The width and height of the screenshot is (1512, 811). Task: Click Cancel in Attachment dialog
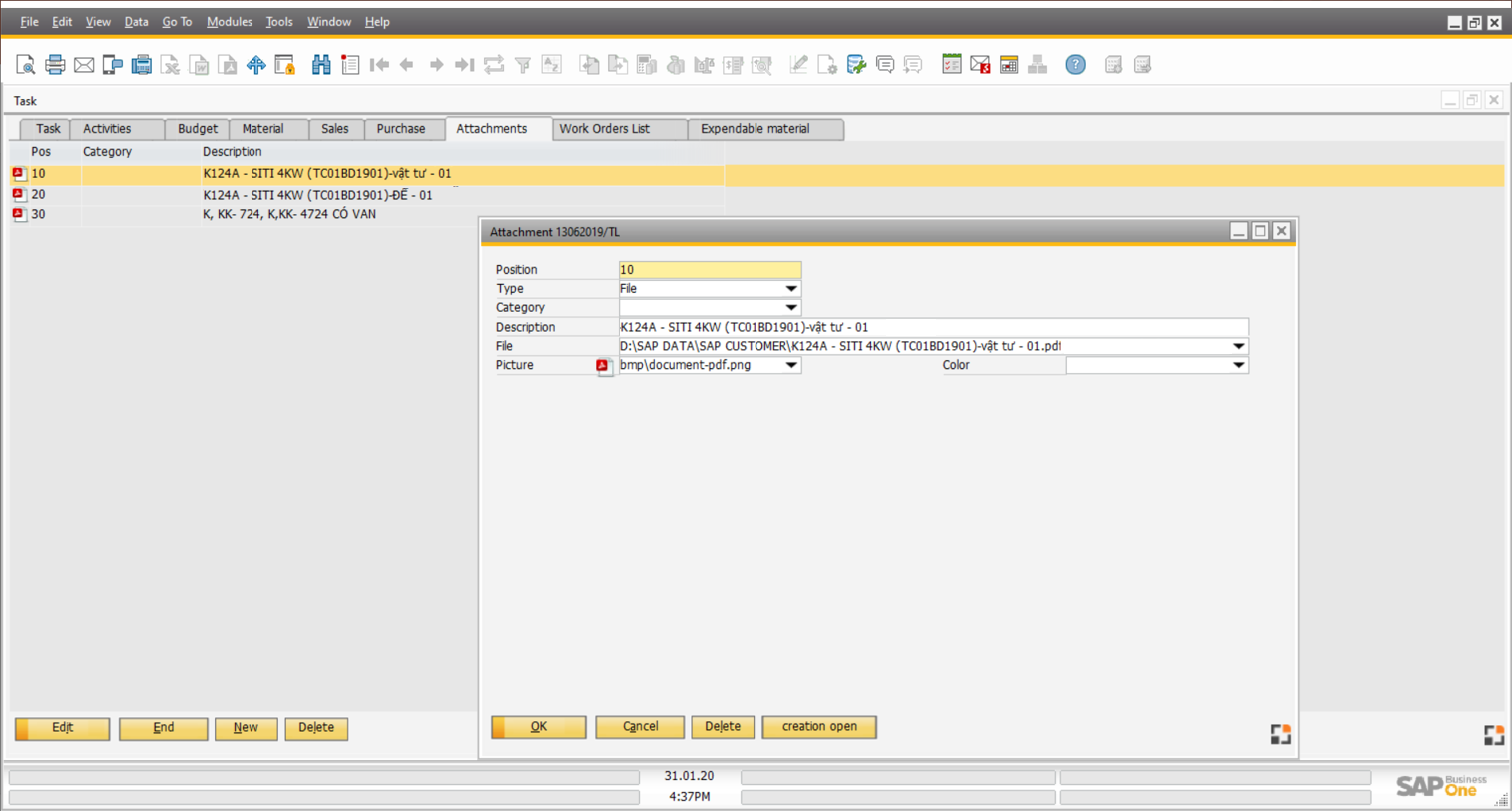pos(640,727)
